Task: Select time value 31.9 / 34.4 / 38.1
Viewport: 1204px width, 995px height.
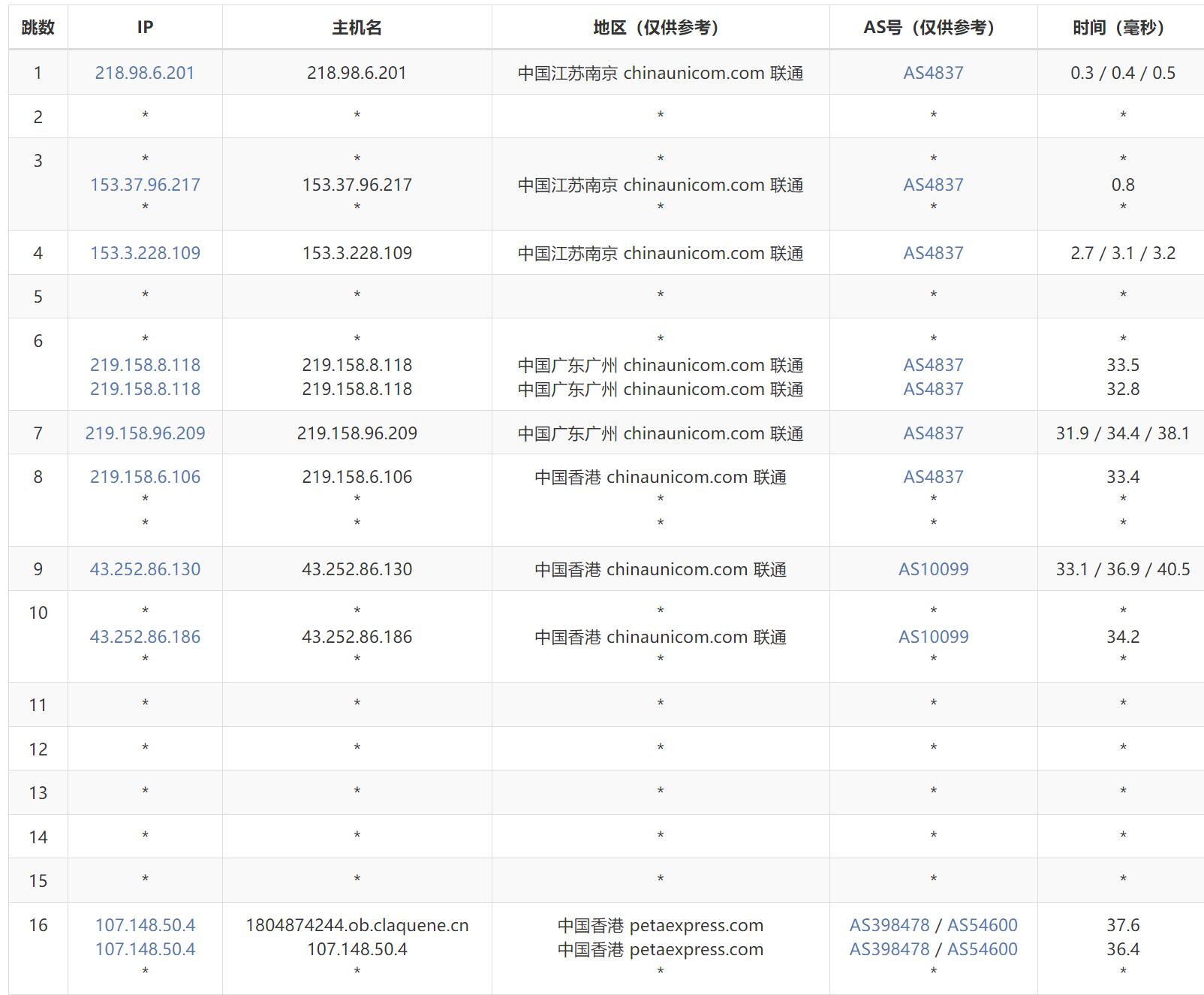Action: [x=1123, y=433]
